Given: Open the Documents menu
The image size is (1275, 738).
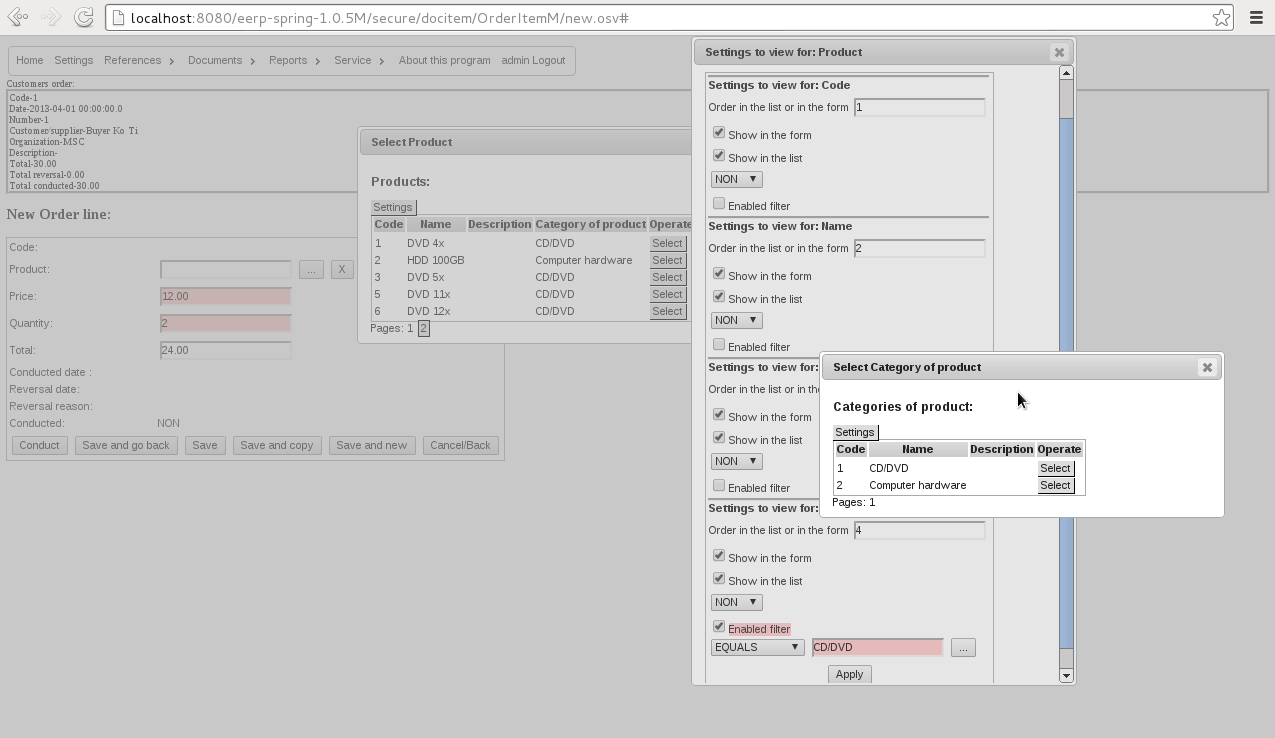Looking at the screenshot, I should coord(215,60).
